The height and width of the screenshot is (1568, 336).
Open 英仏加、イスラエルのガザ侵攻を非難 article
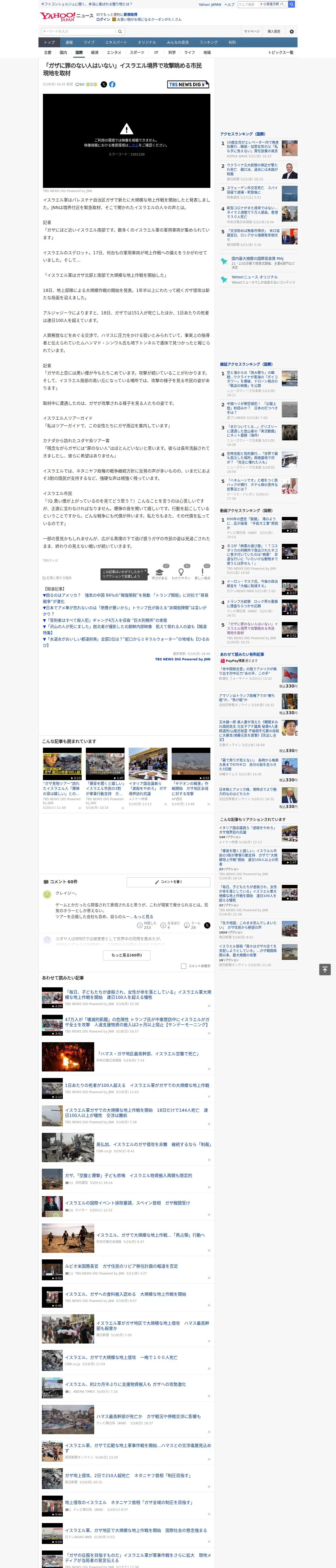click(154, 1144)
